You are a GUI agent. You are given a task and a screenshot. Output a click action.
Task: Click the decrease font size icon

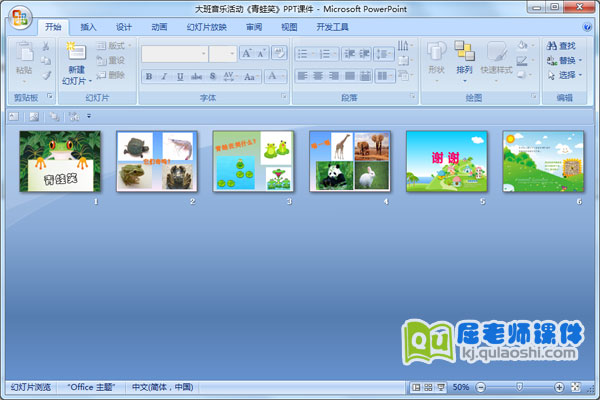tap(261, 53)
